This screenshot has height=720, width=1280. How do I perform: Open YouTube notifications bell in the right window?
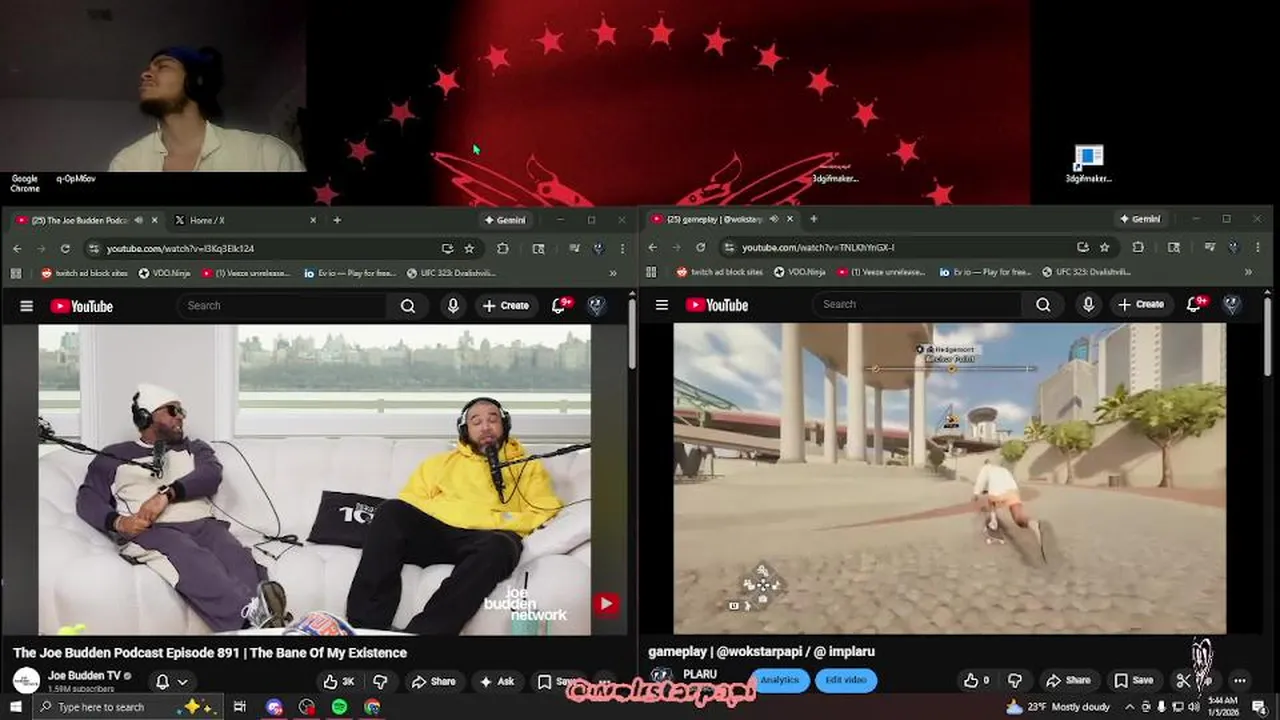[x=1195, y=305]
